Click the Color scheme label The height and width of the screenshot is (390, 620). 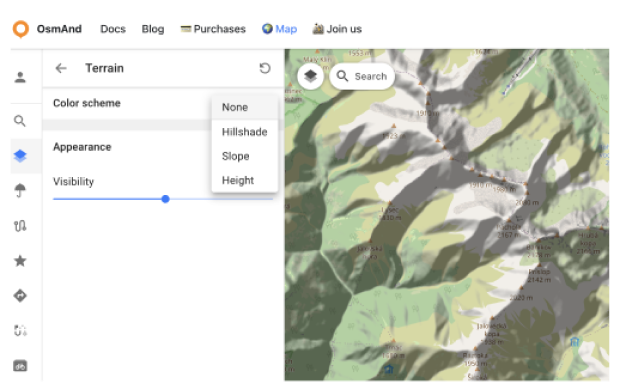87,103
